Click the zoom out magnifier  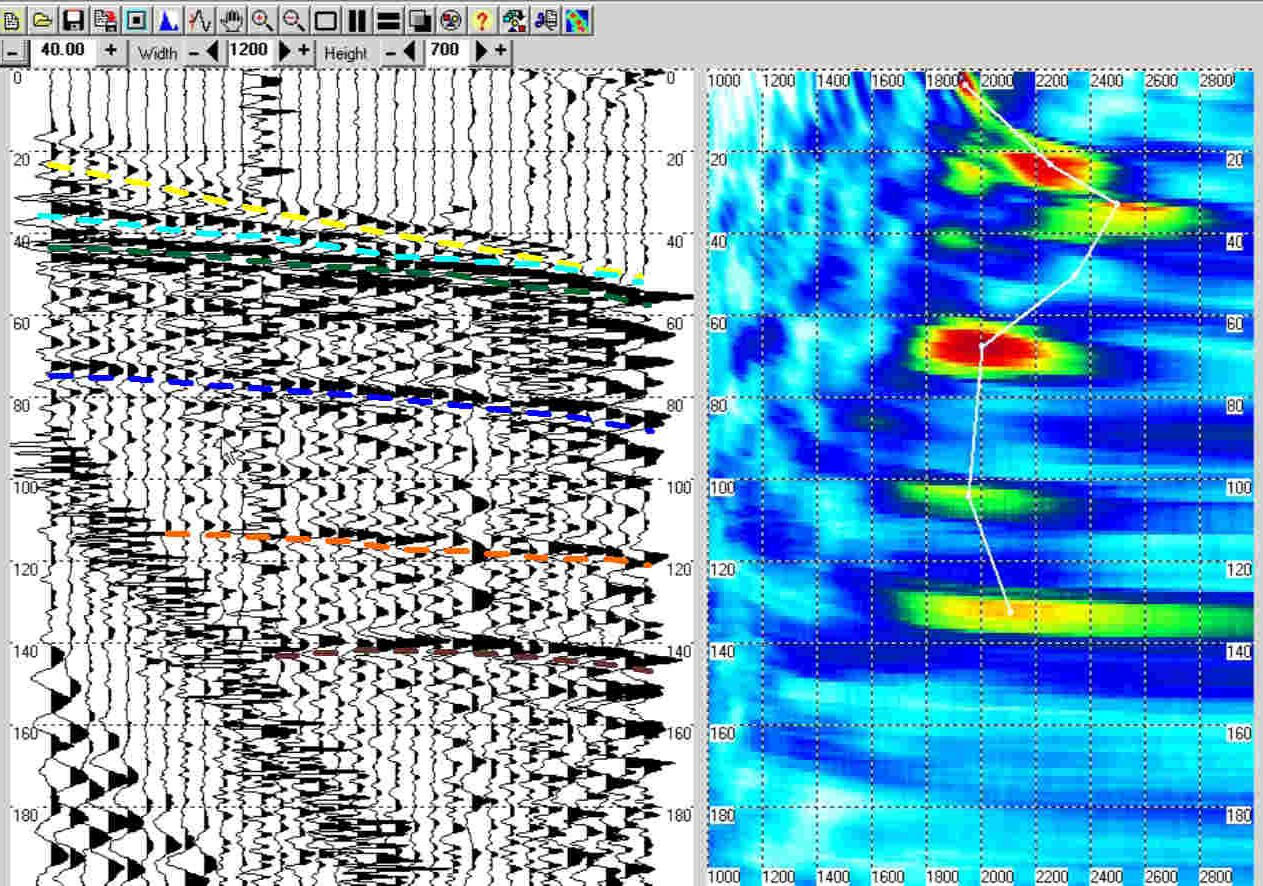point(294,19)
